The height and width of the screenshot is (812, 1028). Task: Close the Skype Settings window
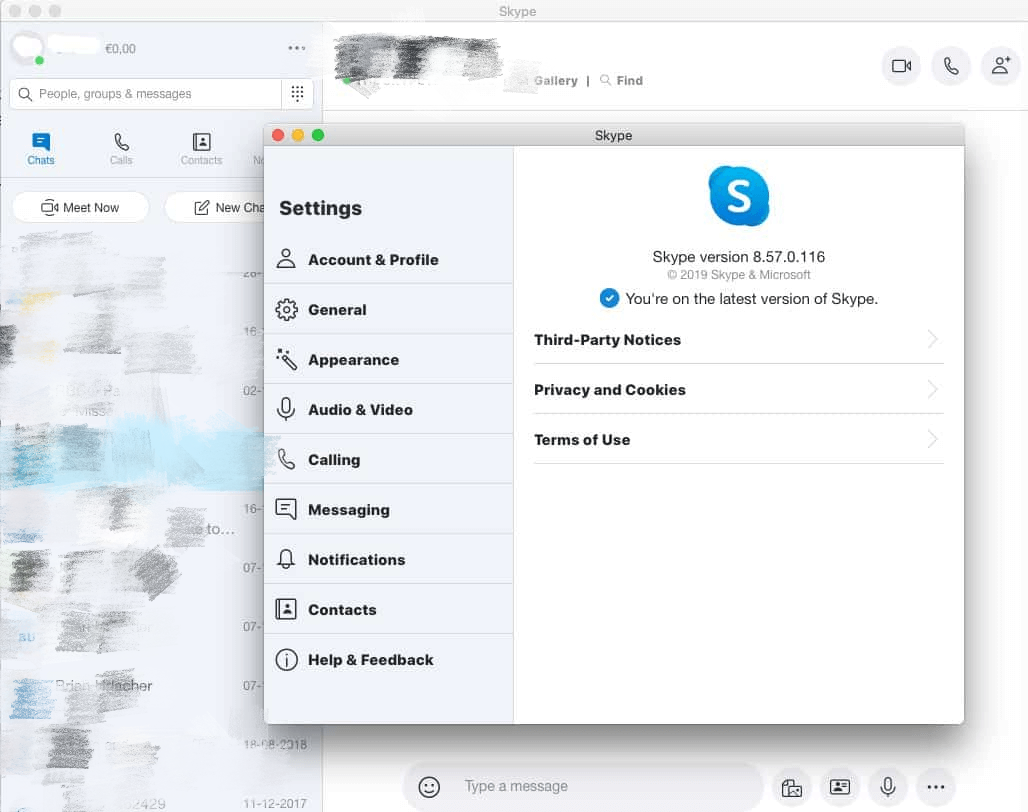click(278, 135)
